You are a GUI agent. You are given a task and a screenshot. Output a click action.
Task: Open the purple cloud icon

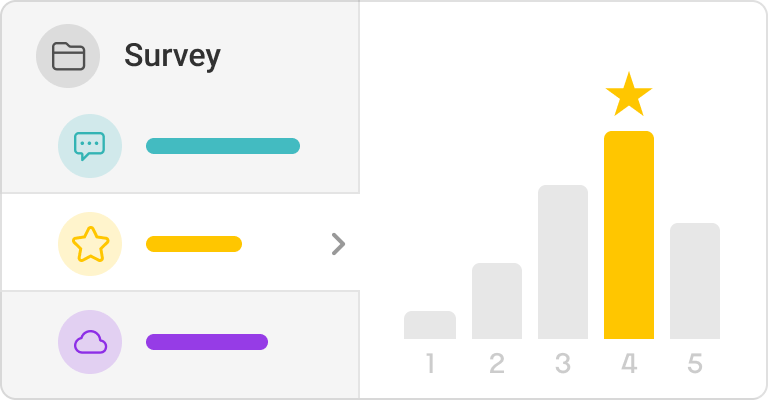(x=90, y=342)
